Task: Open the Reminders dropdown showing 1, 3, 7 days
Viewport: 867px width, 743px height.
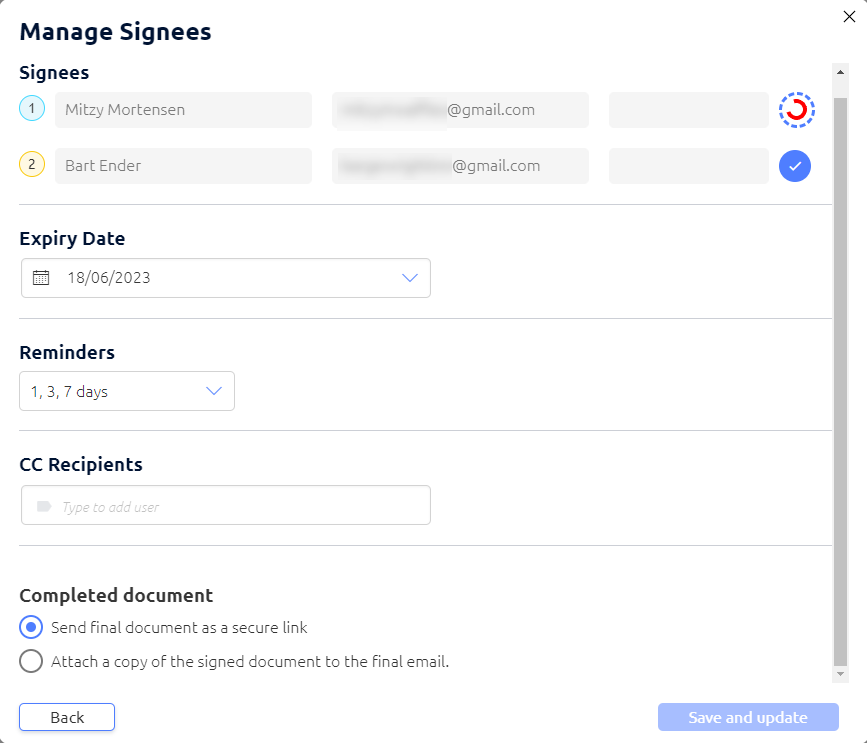Action: click(x=126, y=391)
